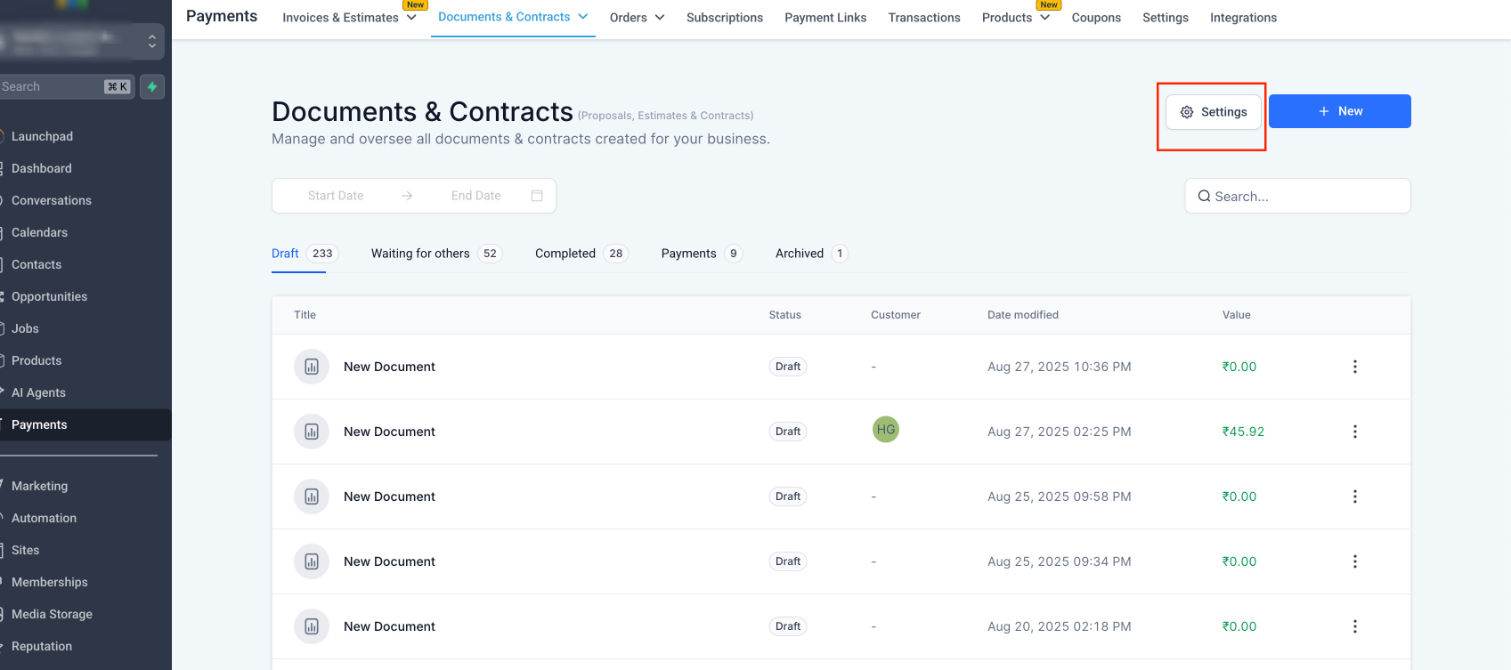Viewport: 1511px width, 670px height.
Task: Open AI Agents in the sidebar
Action: coord(38,393)
